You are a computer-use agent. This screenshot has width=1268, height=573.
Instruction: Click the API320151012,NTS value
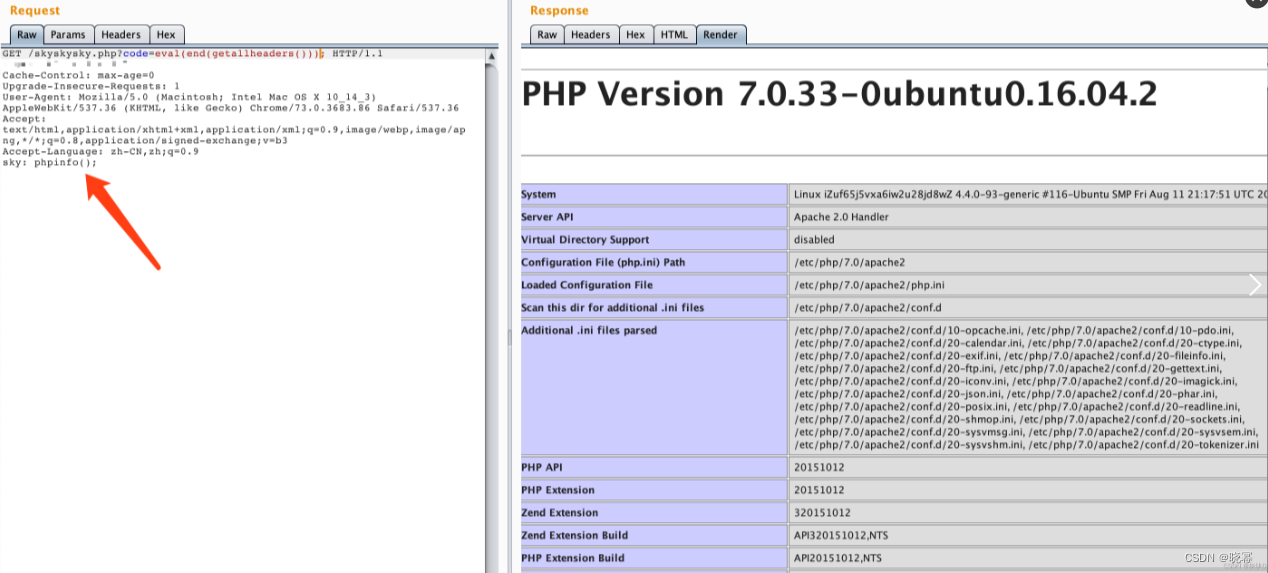839,536
